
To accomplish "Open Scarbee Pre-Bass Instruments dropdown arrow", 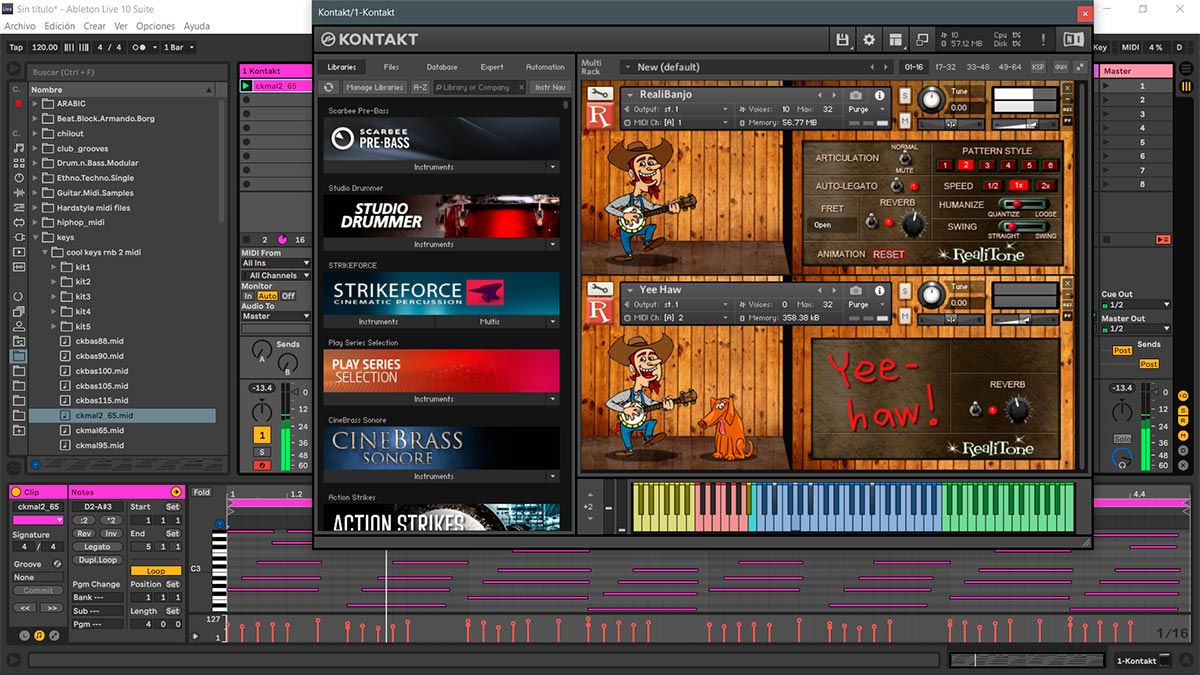I will (552, 167).
